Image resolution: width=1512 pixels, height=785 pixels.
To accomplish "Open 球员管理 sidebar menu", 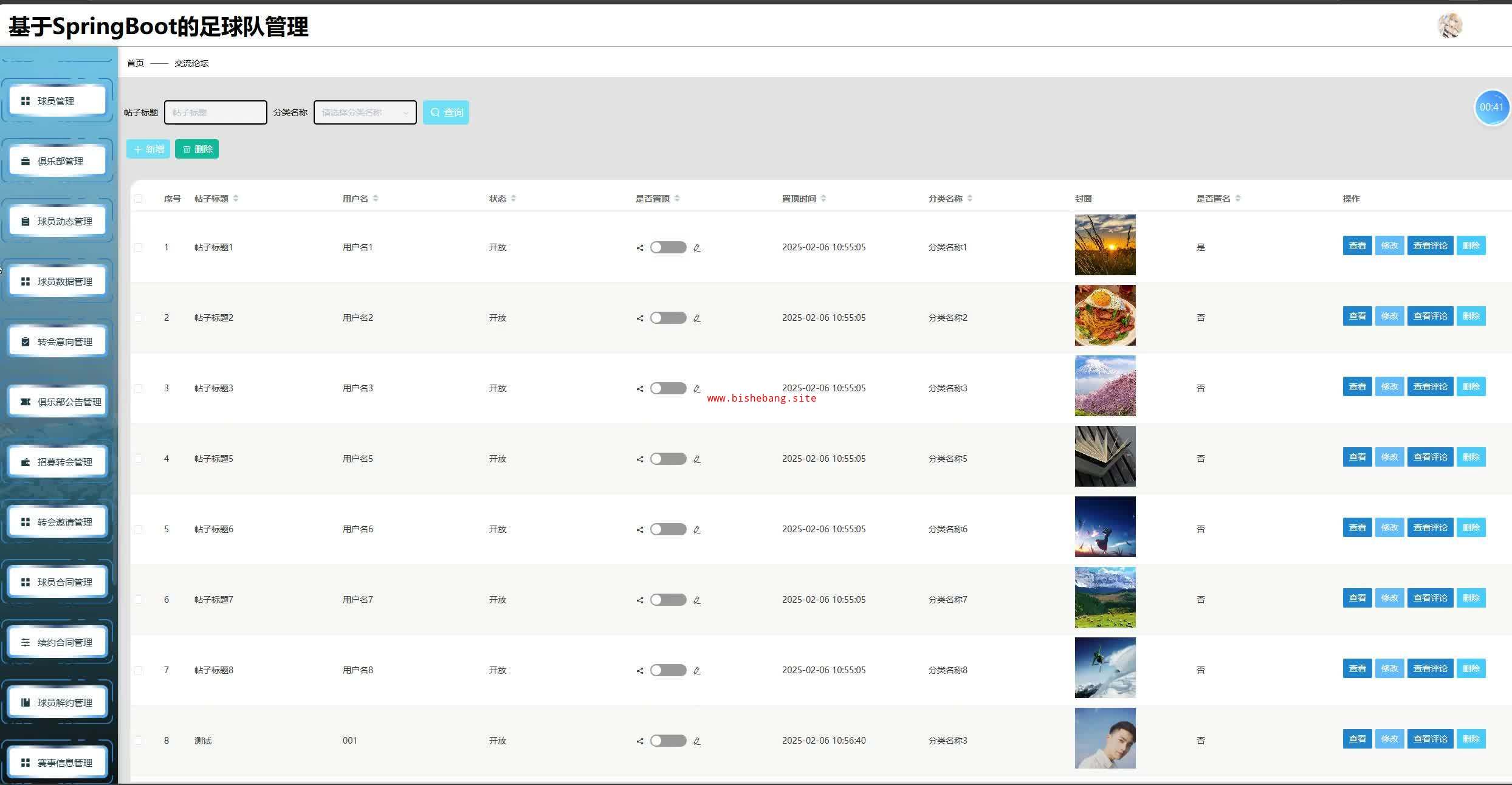I will (57, 101).
